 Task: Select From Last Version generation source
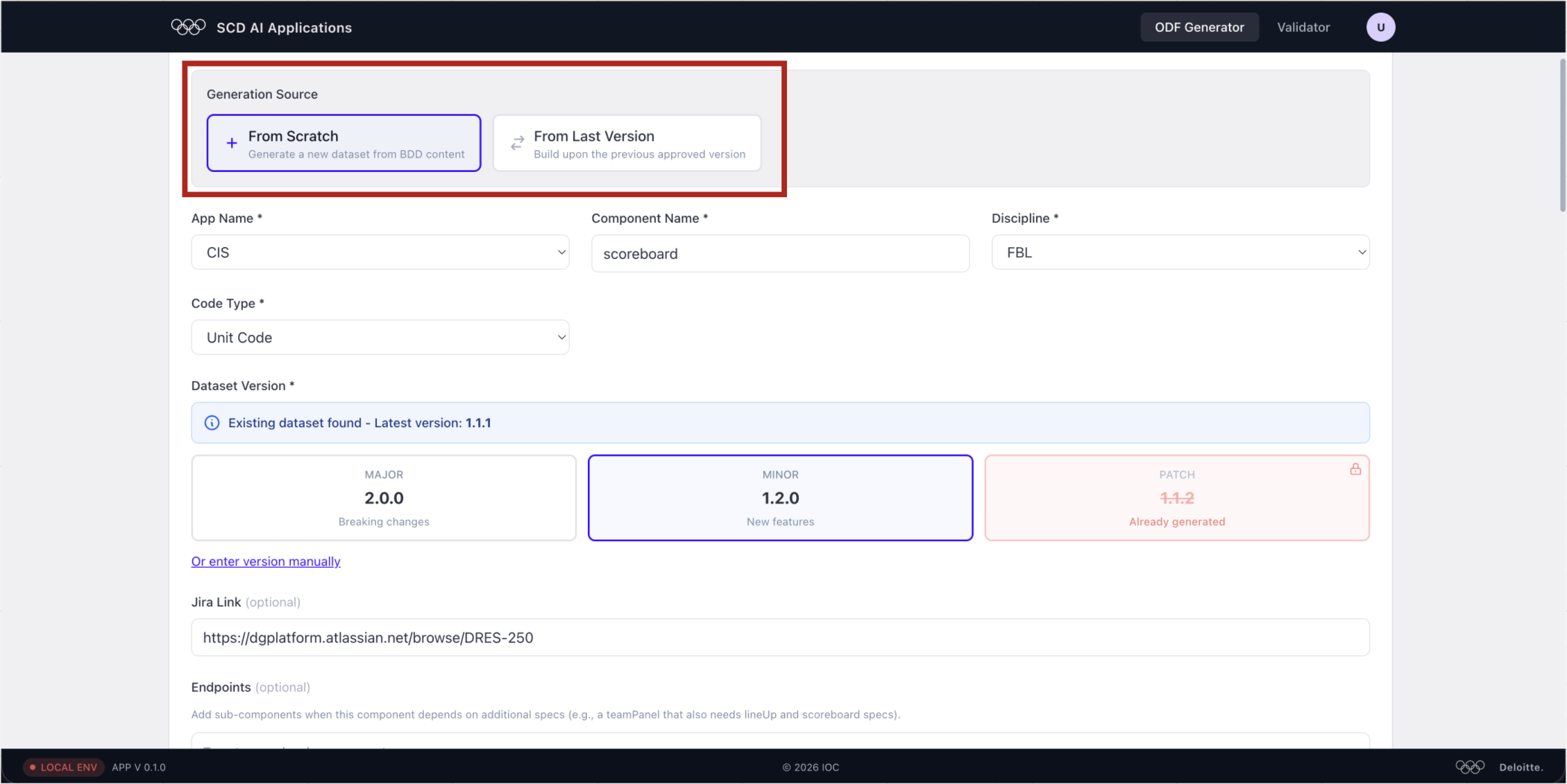click(x=627, y=143)
